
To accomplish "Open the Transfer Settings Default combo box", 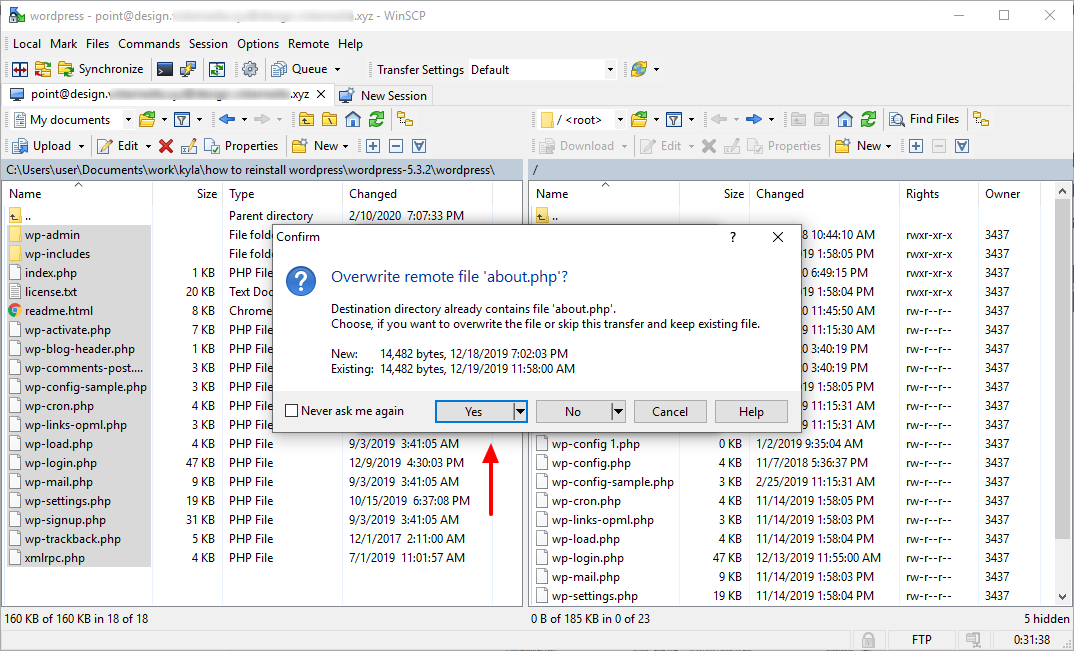I will (x=542, y=70).
